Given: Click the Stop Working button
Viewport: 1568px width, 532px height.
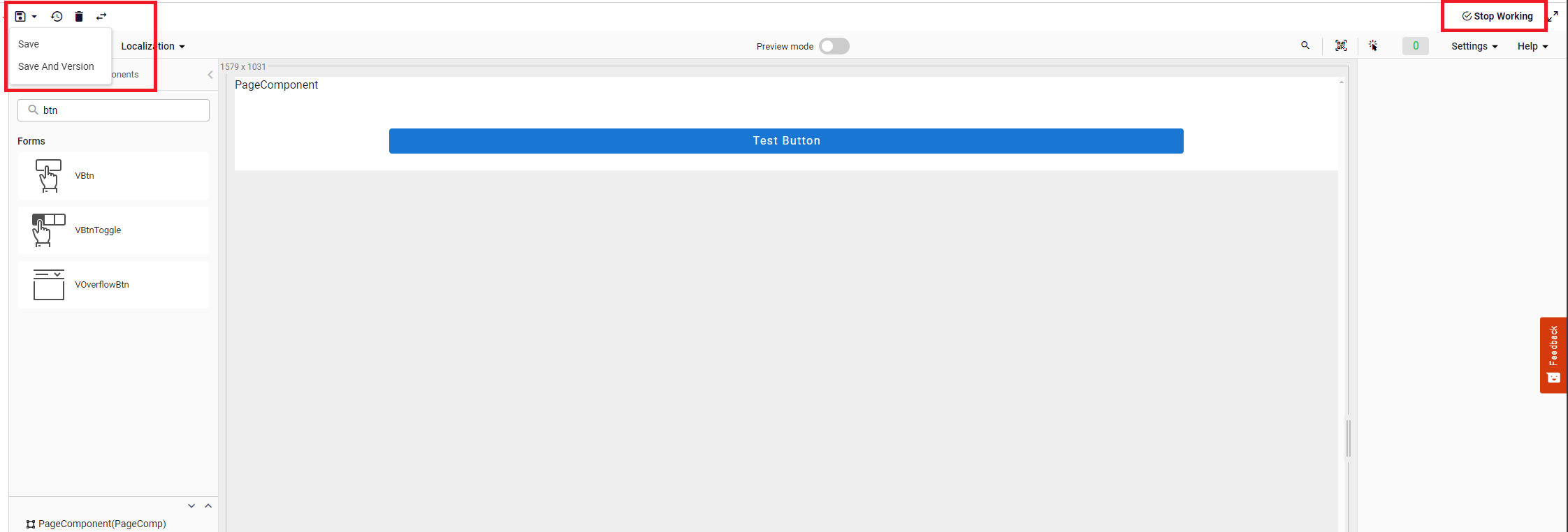Looking at the screenshot, I should 1497,16.
